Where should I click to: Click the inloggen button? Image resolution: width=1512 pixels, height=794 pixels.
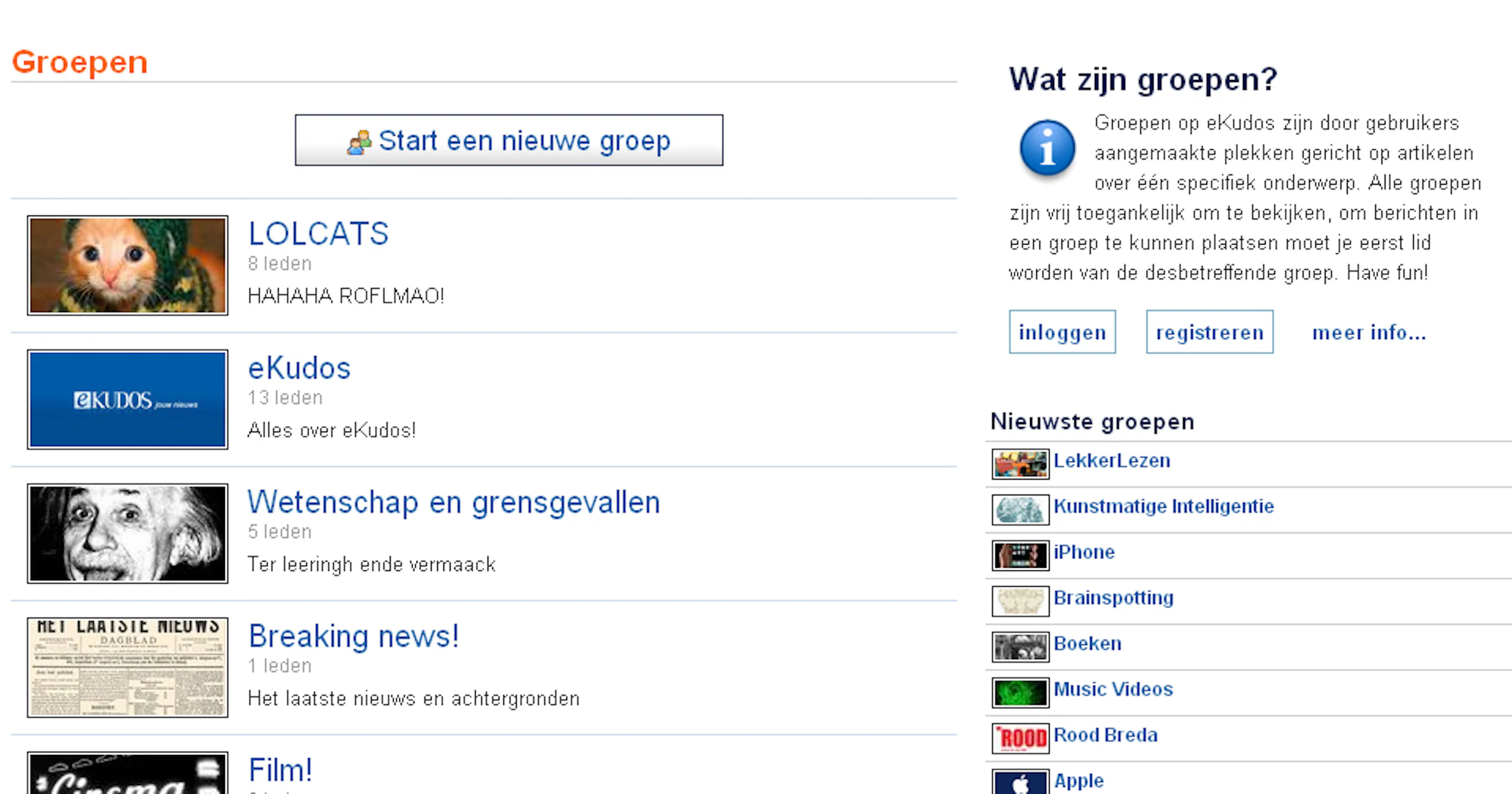(x=1062, y=331)
